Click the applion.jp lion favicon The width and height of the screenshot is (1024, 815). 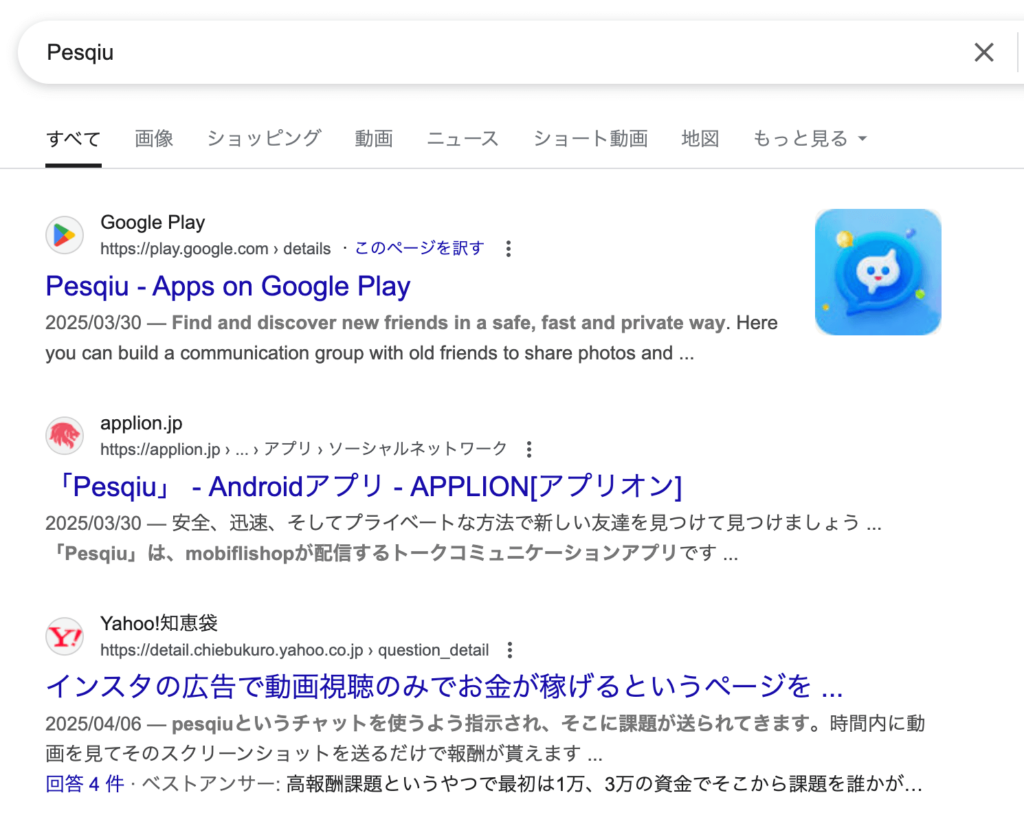pos(64,436)
